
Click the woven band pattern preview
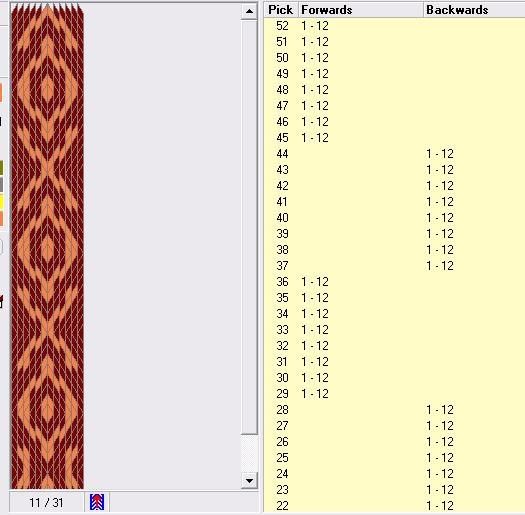(x=47, y=246)
